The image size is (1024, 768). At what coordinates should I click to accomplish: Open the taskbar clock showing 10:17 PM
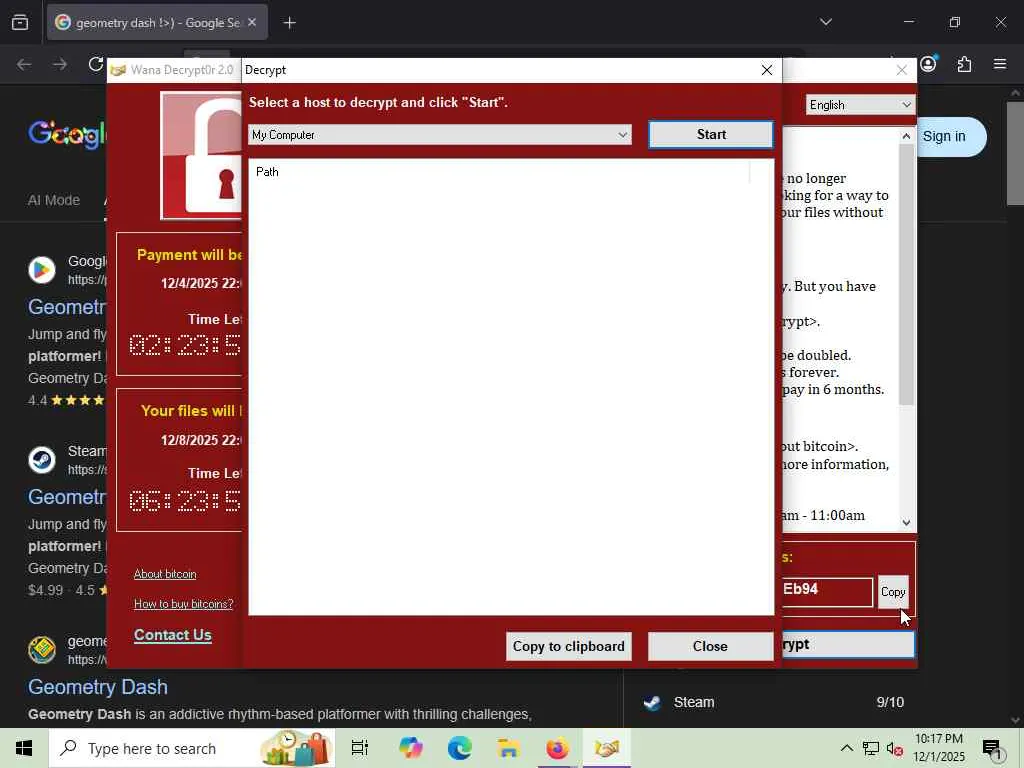point(938,748)
